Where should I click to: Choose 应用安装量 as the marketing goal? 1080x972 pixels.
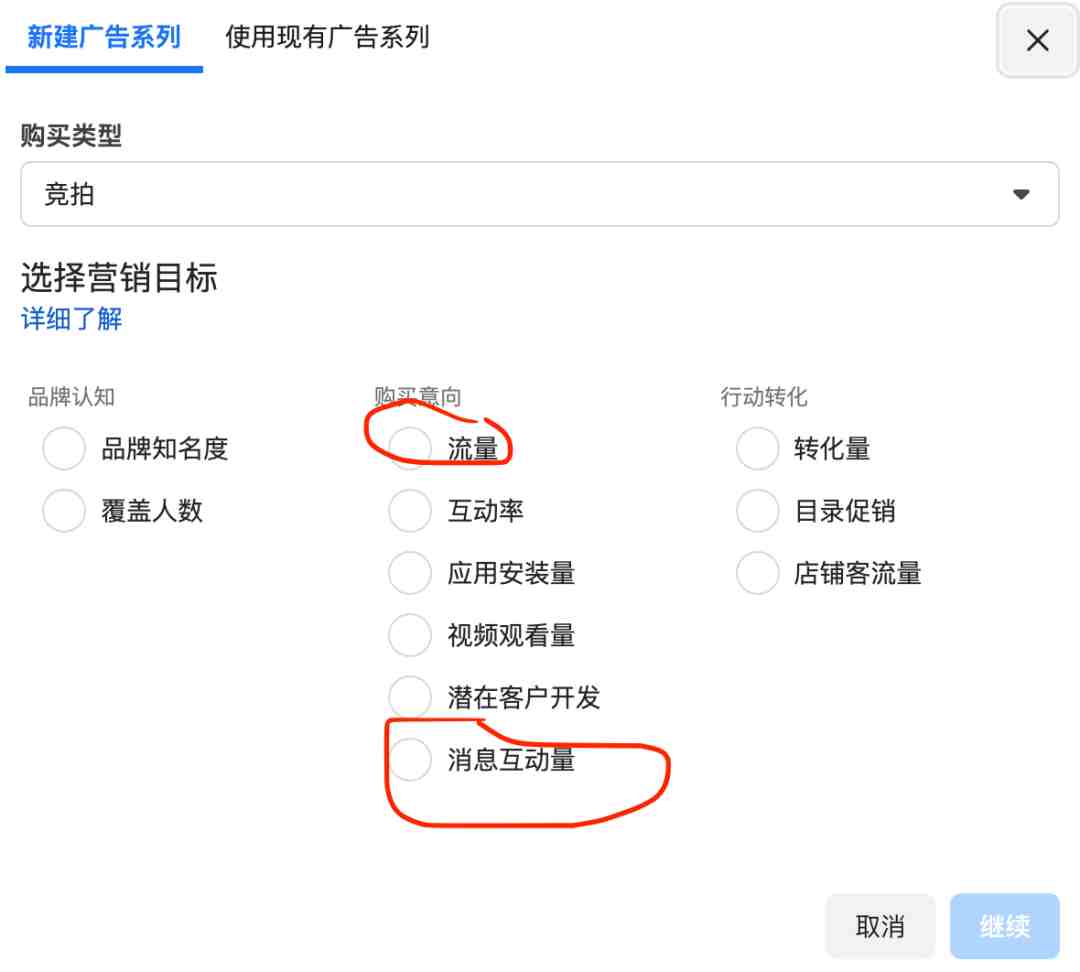coord(410,572)
